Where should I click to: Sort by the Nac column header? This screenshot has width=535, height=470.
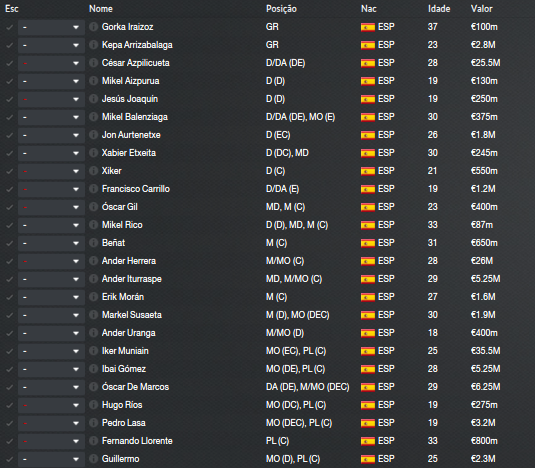pos(368,9)
